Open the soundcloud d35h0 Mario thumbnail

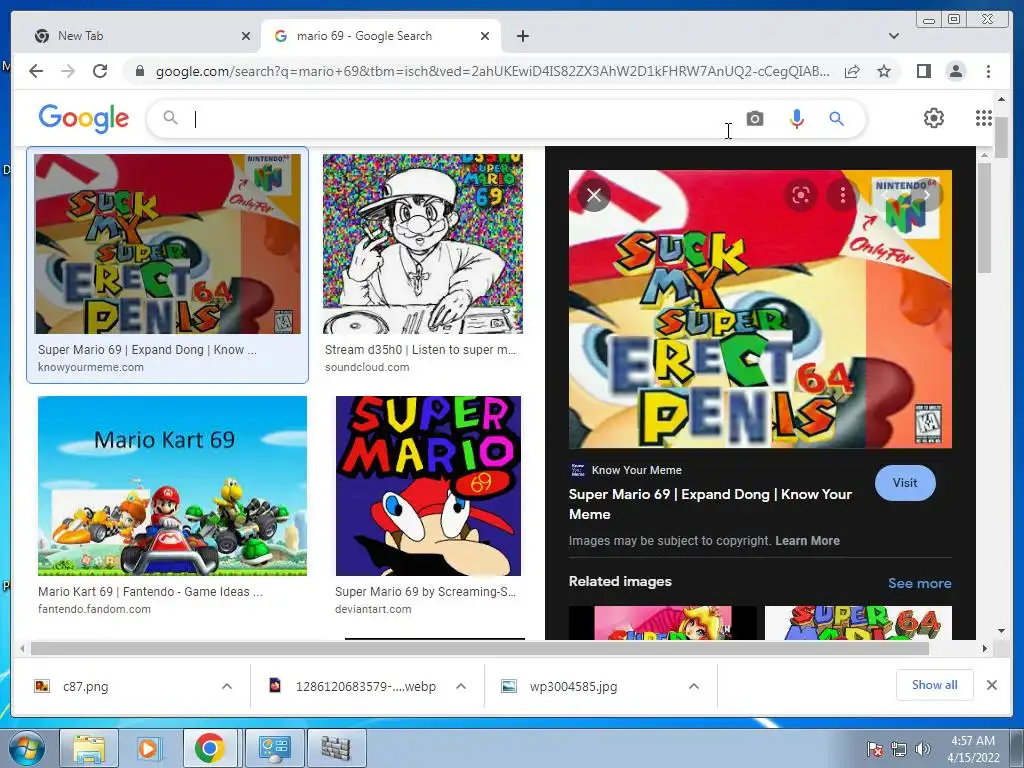pyautogui.click(x=423, y=244)
